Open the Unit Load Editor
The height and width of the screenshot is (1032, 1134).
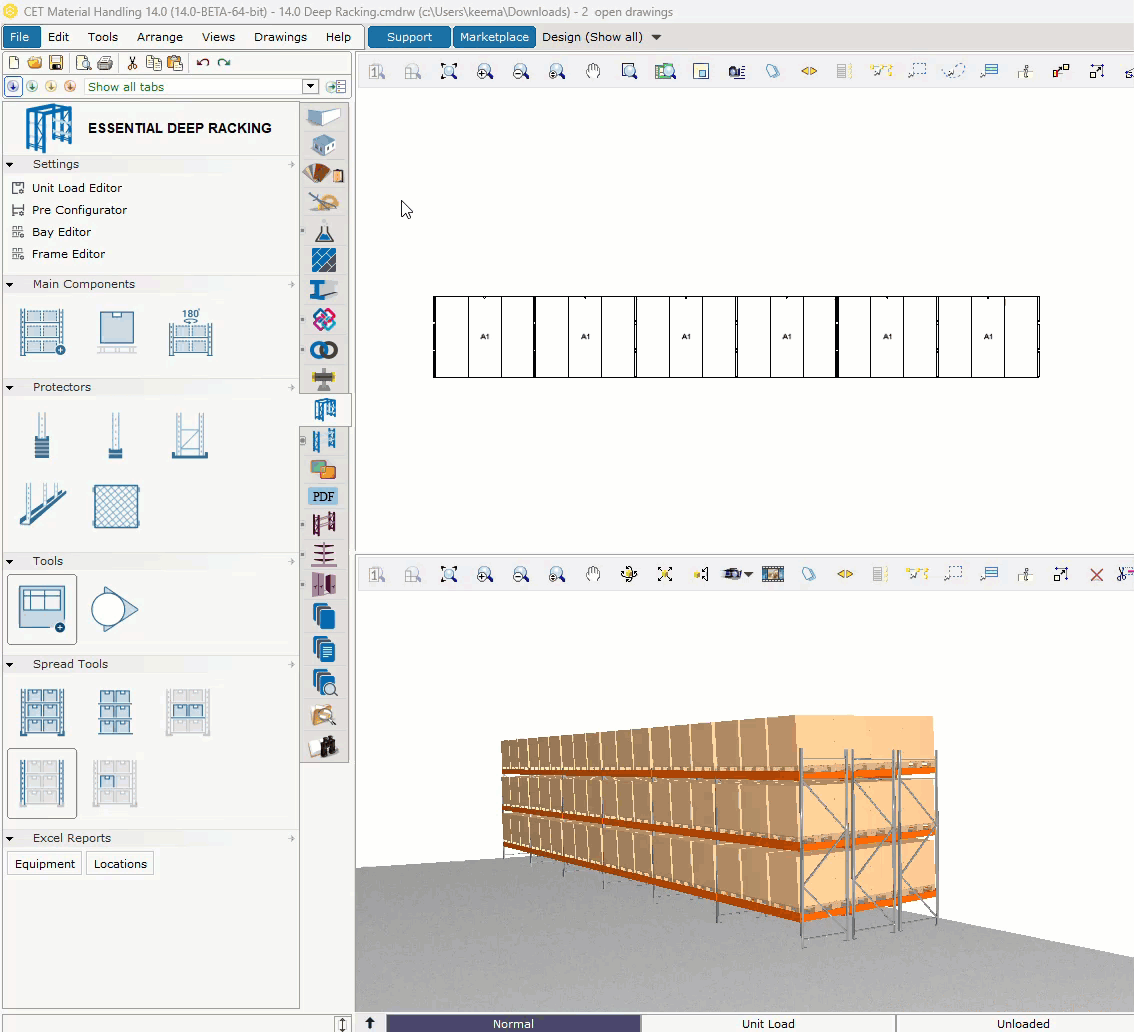(x=77, y=188)
